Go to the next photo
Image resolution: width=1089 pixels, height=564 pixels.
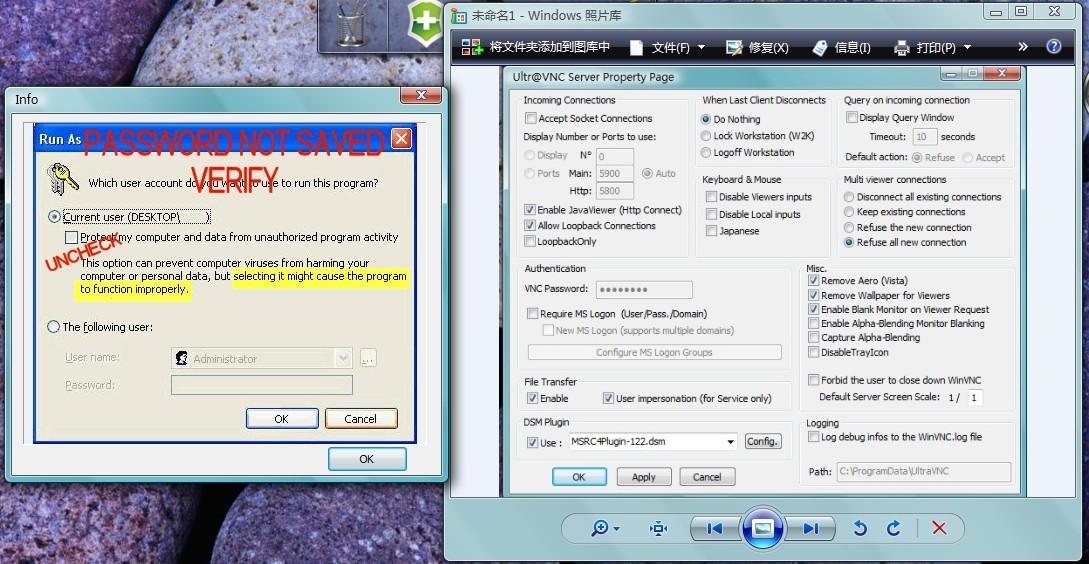point(810,529)
